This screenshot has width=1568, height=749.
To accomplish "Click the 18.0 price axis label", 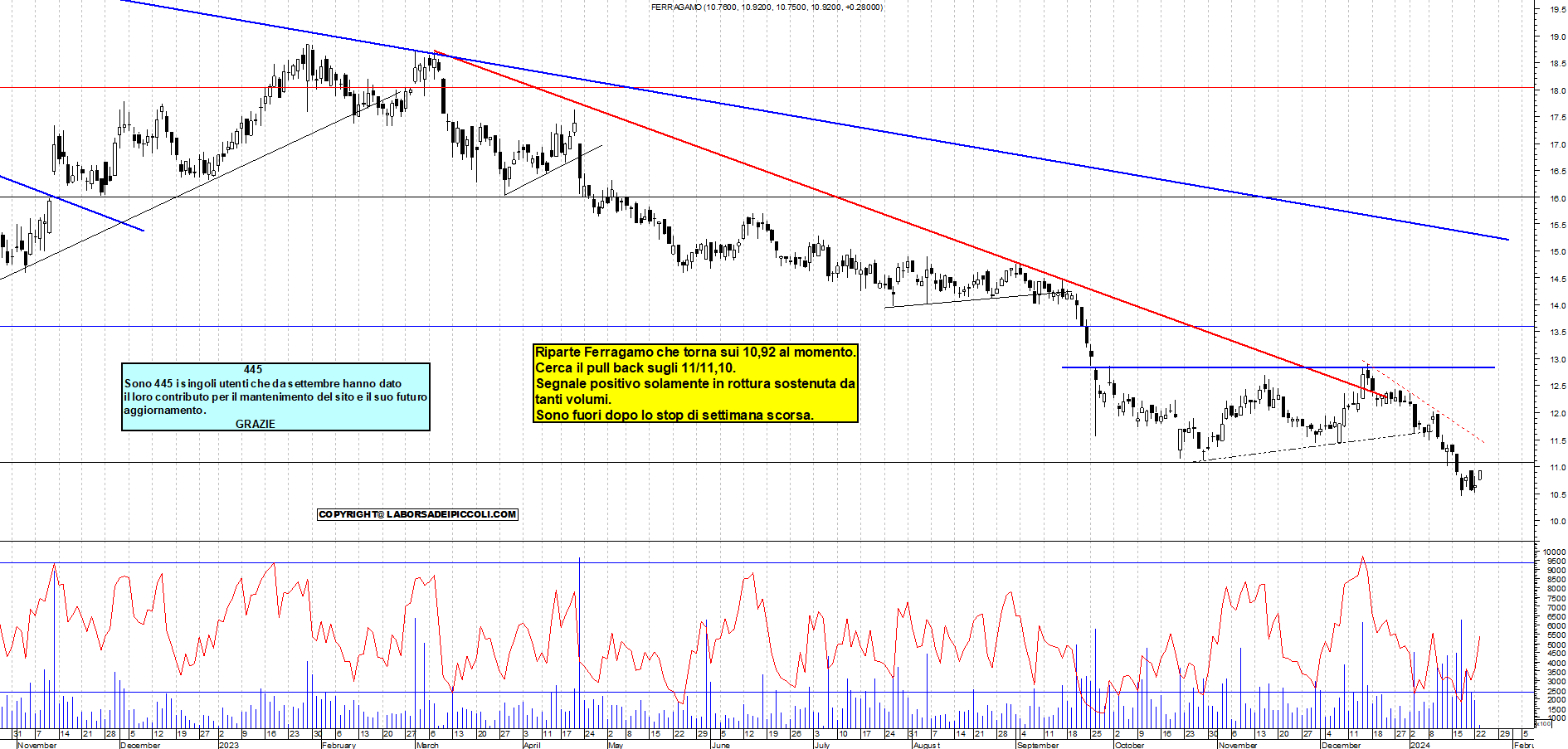I will [1556, 91].
